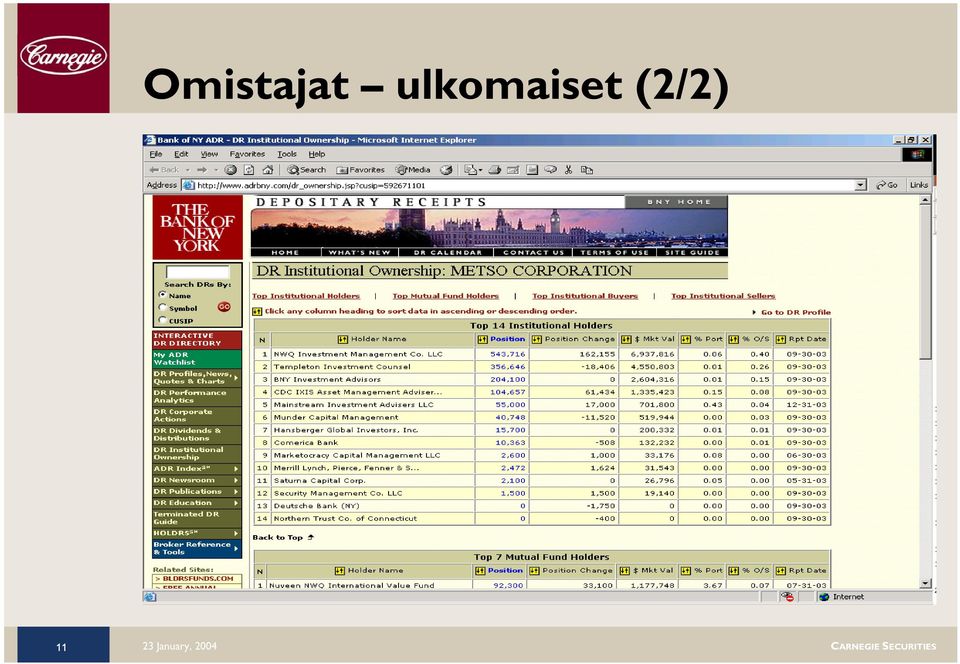Image resolution: width=960 pixels, height=664 pixels.
Task: Click the Go button beside address bar
Action: [x=887, y=185]
